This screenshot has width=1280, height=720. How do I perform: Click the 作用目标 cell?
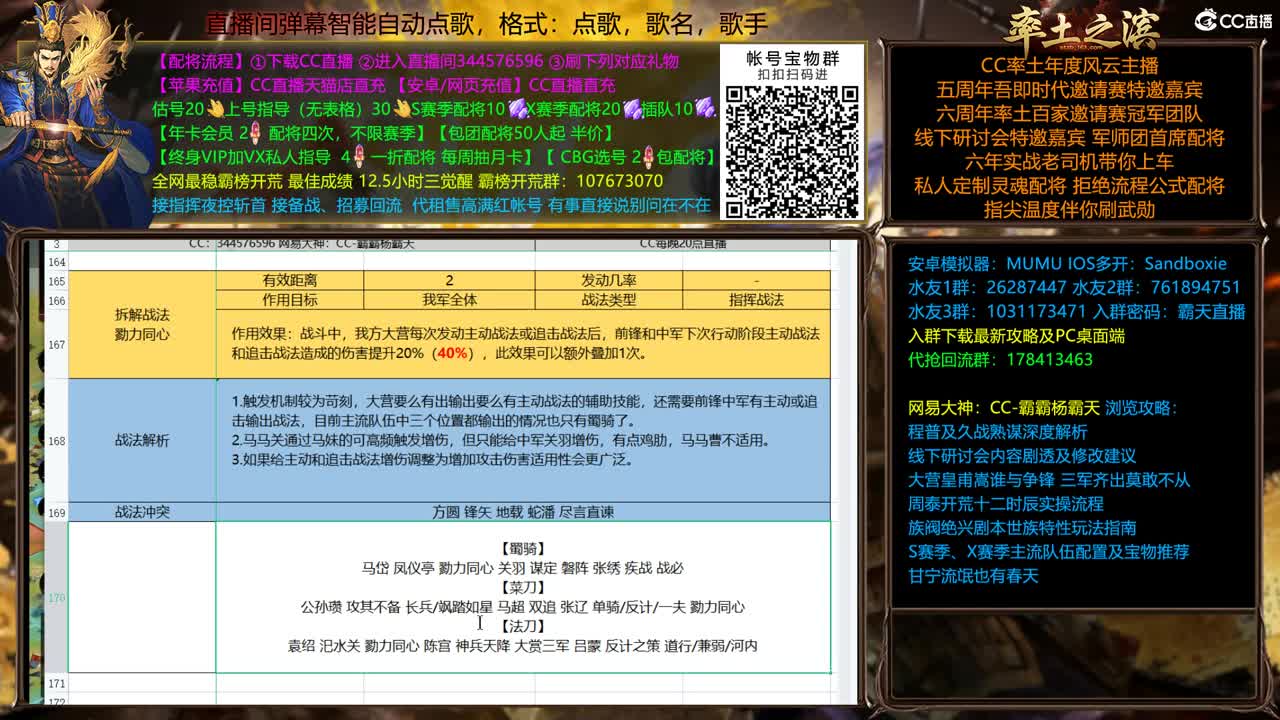tap(290, 300)
